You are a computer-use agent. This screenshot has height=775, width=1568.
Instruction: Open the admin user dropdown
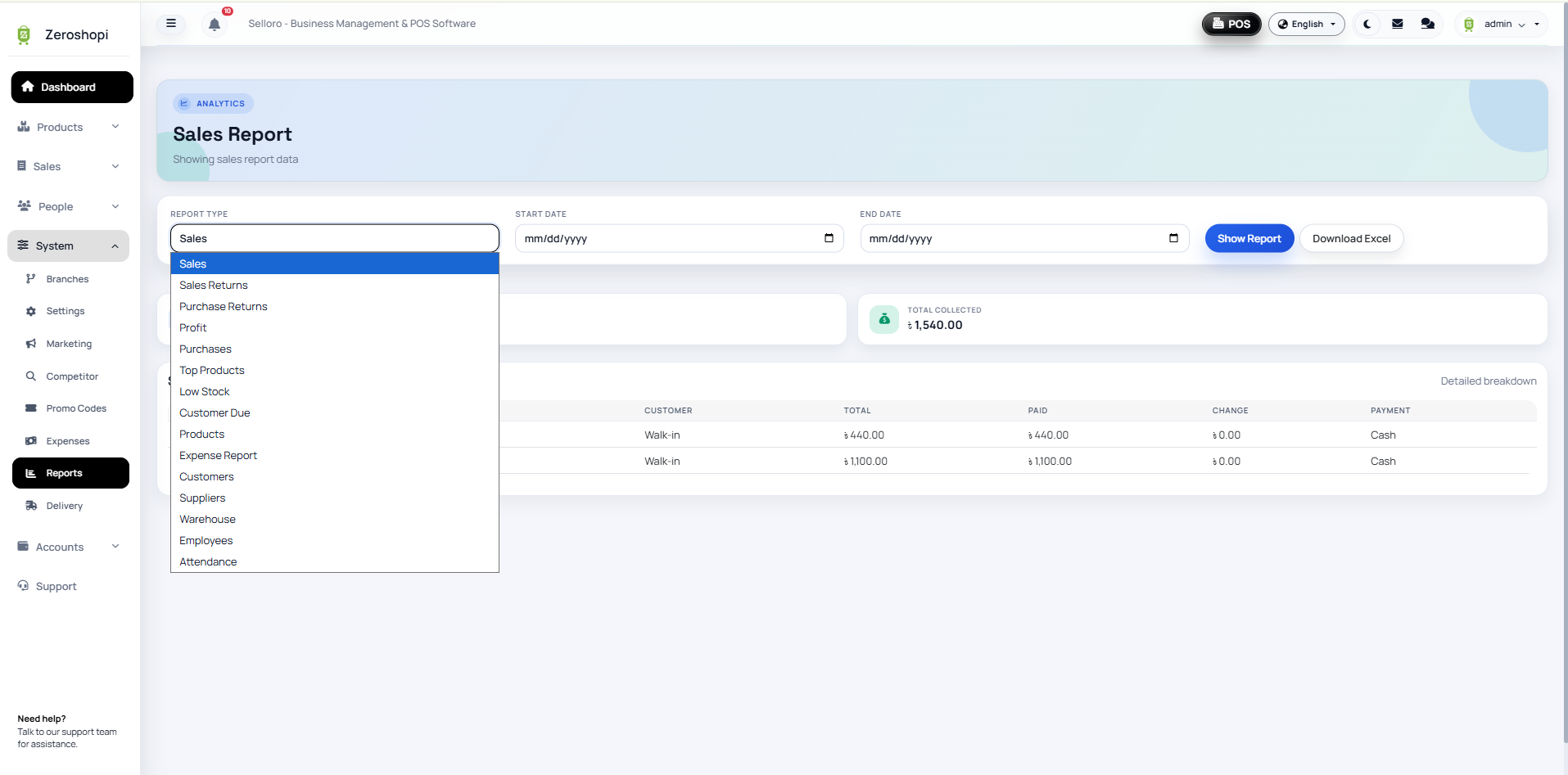tap(1503, 25)
